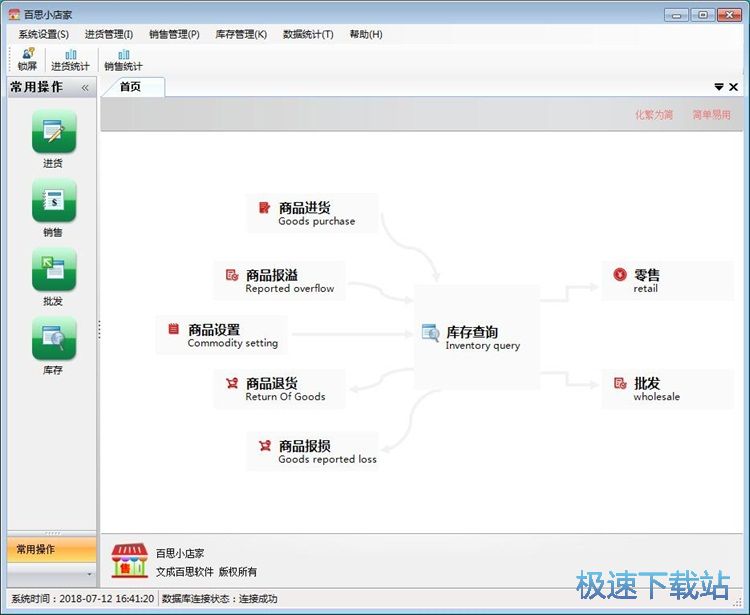Click the 百思小店家 footer name text

point(180,553)
